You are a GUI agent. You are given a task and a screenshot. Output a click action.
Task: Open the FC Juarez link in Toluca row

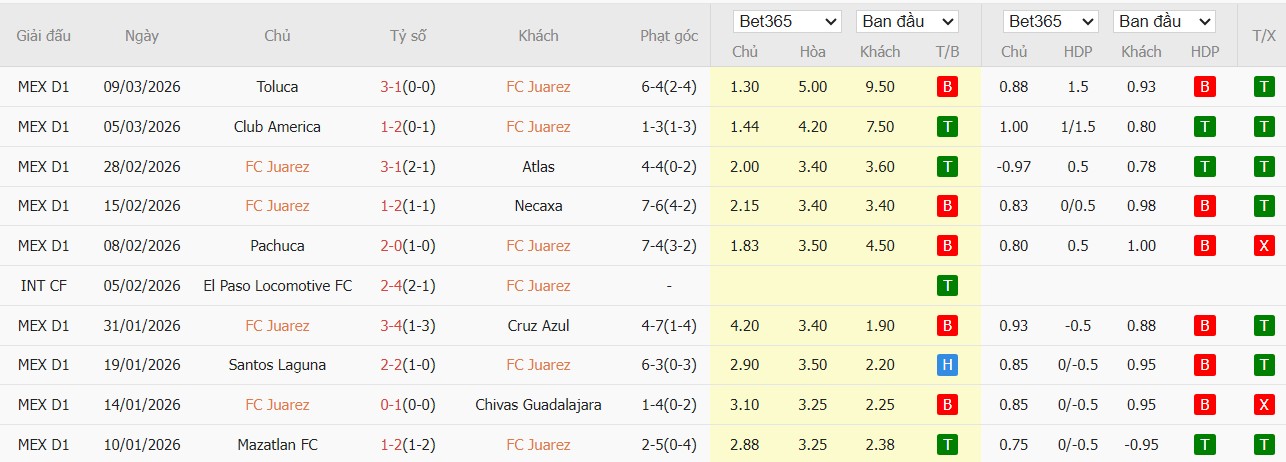coord(538,87)
